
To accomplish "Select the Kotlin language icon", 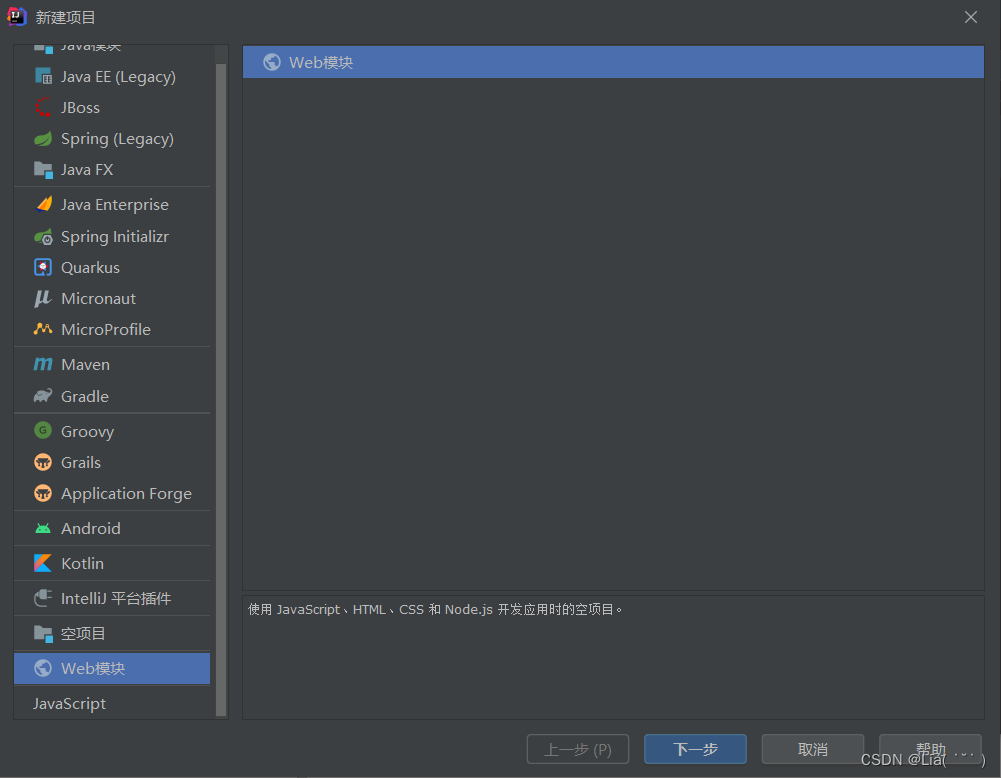I will pos(44,563).
